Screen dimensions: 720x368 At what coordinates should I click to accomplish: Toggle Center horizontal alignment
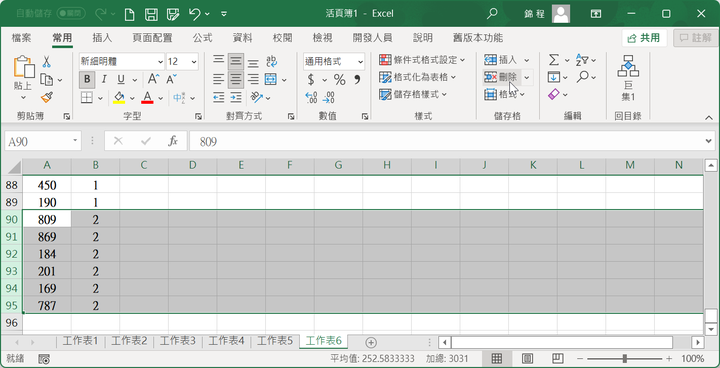pos(236,79)
